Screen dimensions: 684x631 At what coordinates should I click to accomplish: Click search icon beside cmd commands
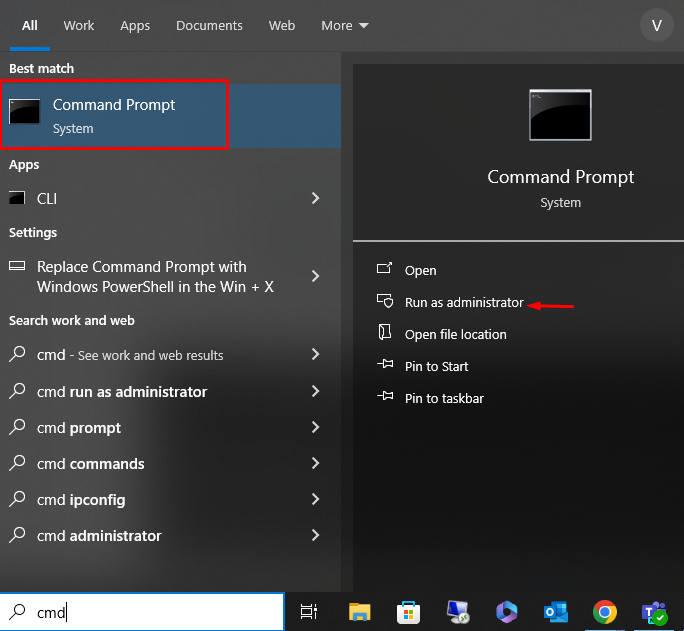click(x=17, y=463)
